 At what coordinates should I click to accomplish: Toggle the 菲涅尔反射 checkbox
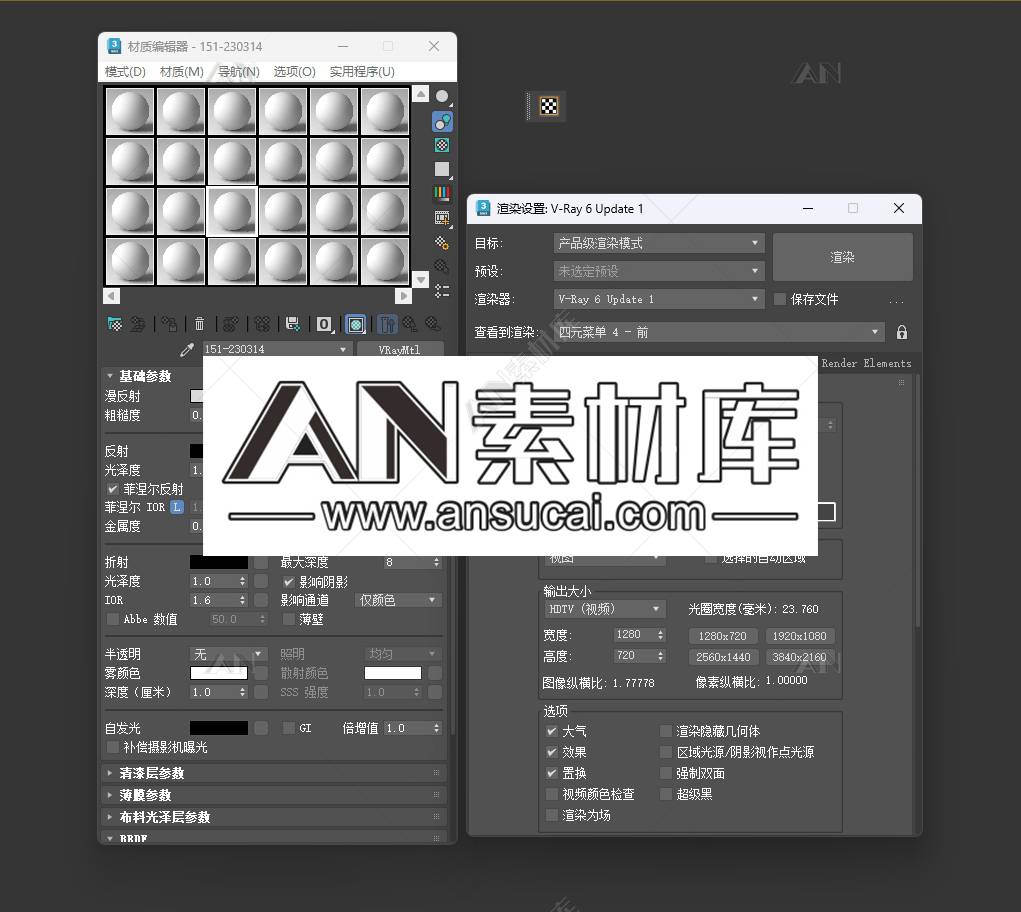[x=113, y=489]
